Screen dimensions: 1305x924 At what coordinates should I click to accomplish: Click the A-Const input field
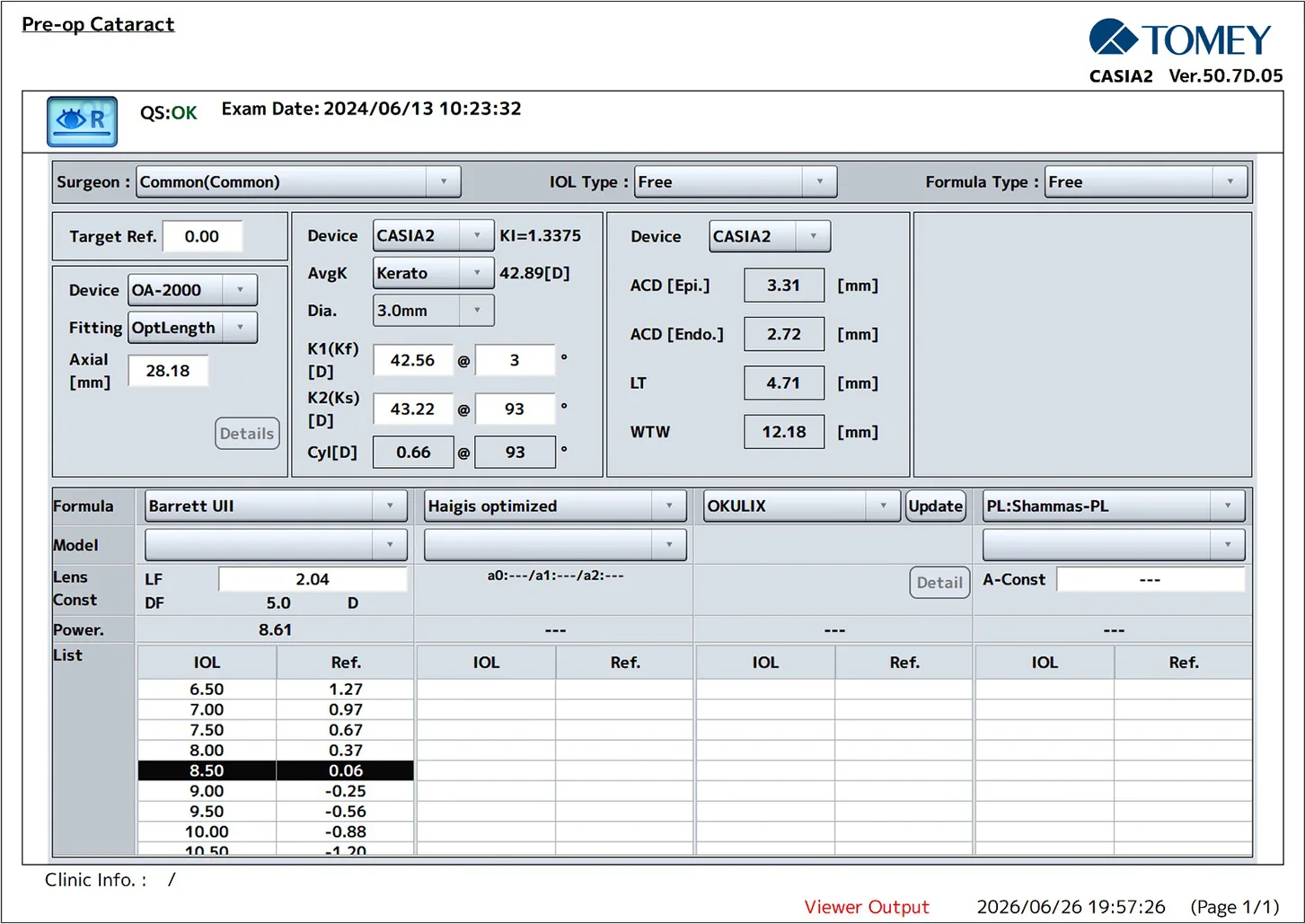coord(1151,579)
